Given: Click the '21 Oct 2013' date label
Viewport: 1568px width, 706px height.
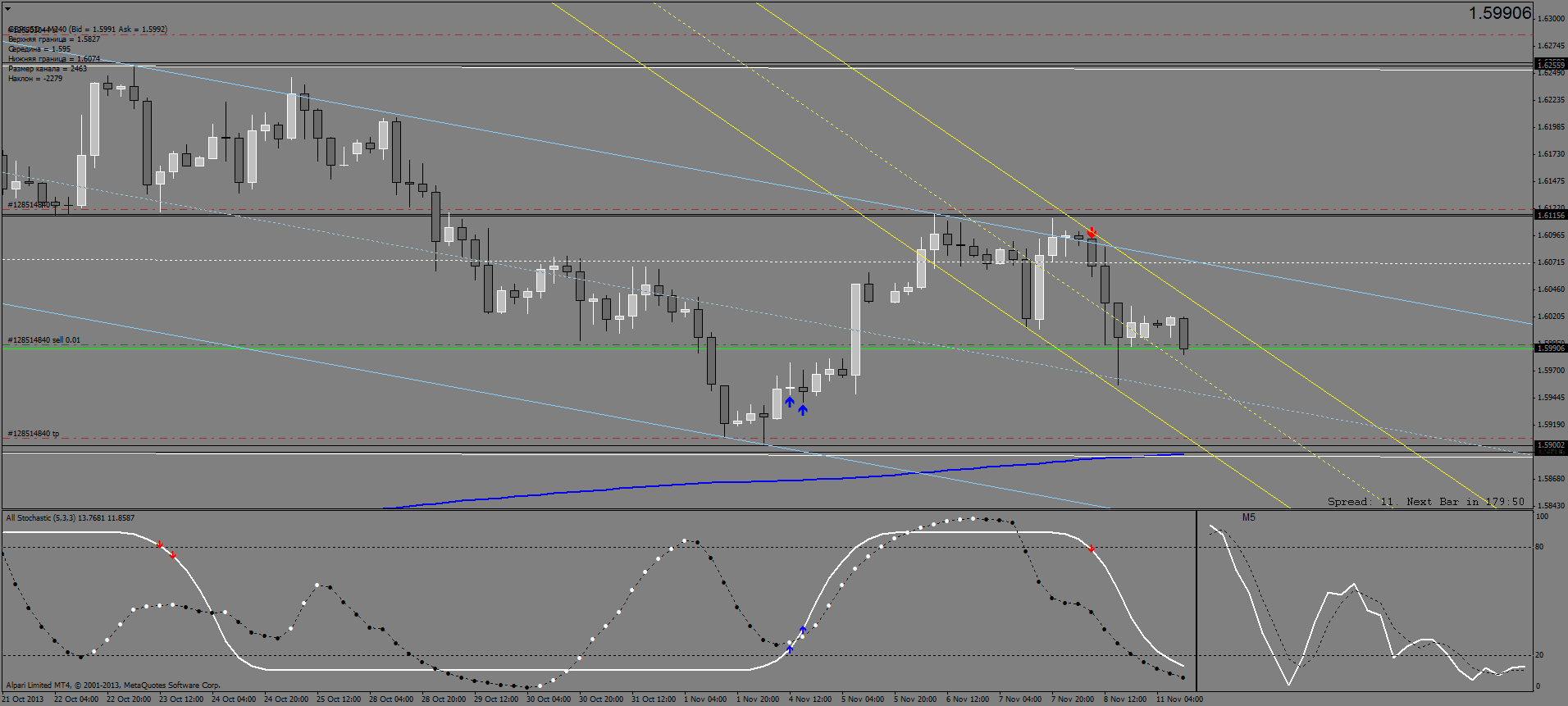Looking at the screenshot, I should pos(23,699).
